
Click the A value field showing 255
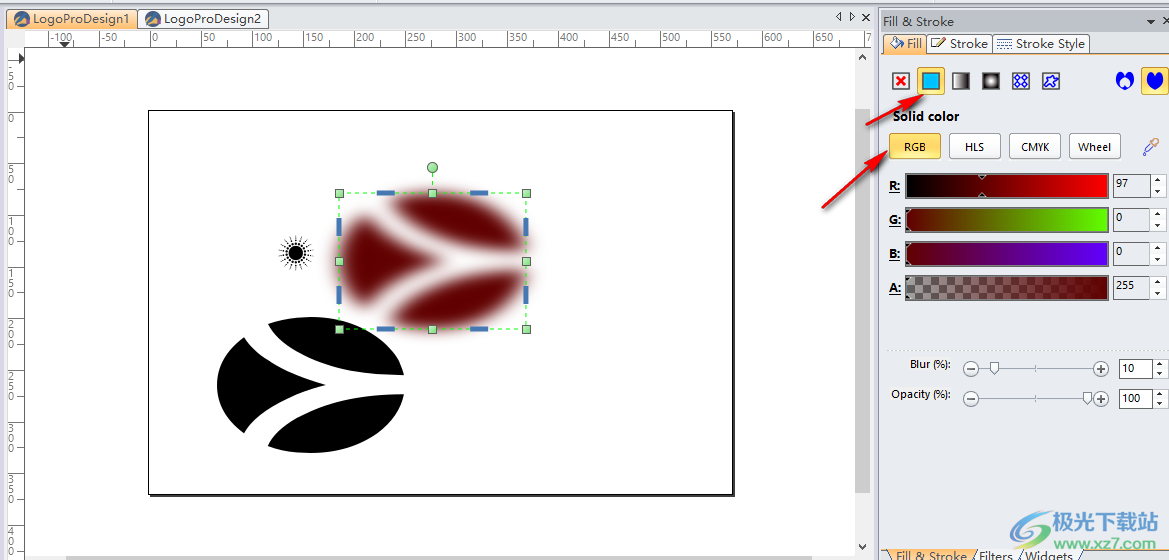coord(1132,288)
